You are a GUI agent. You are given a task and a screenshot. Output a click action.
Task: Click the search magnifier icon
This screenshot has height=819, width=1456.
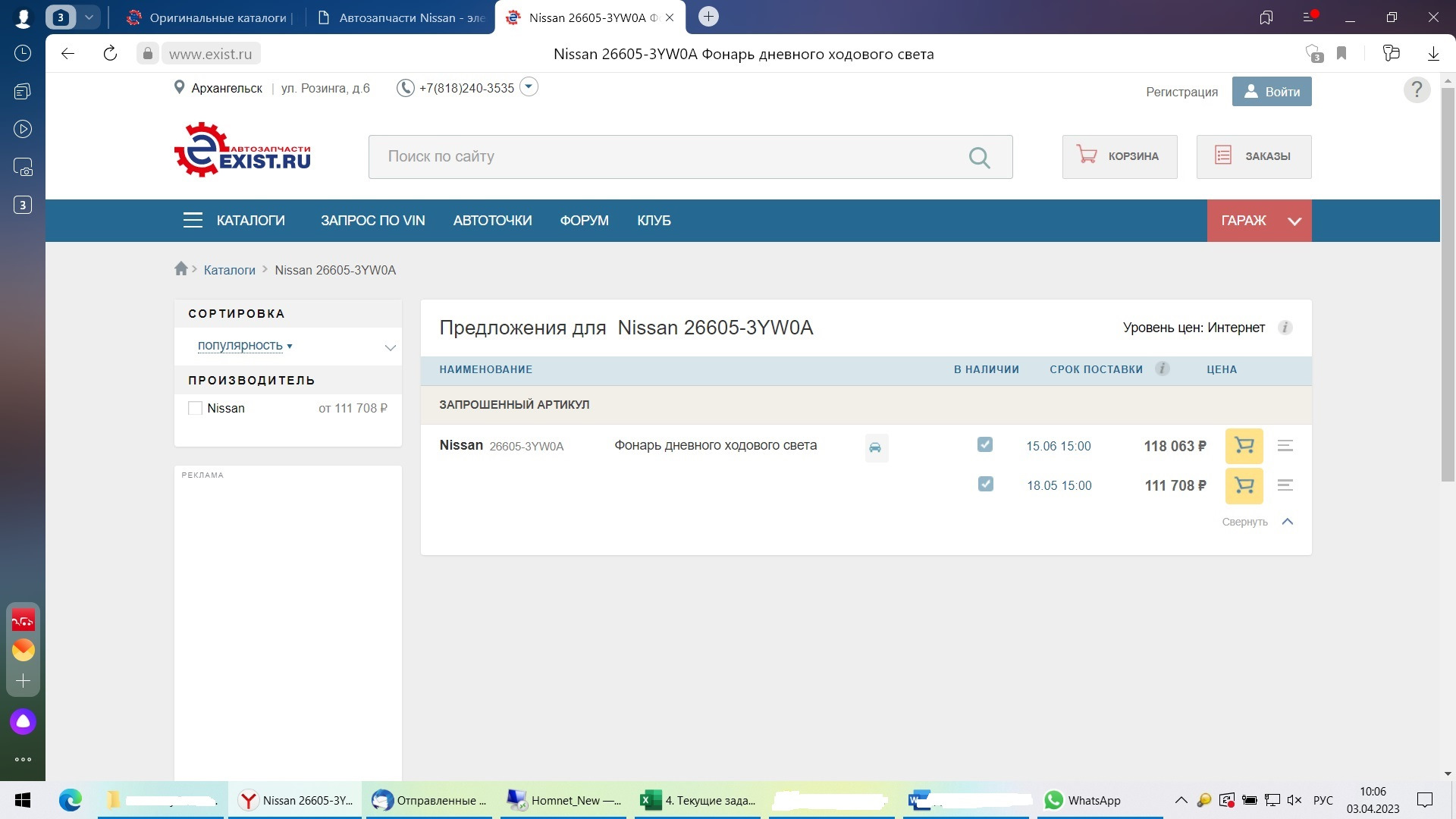pos(979,156)
